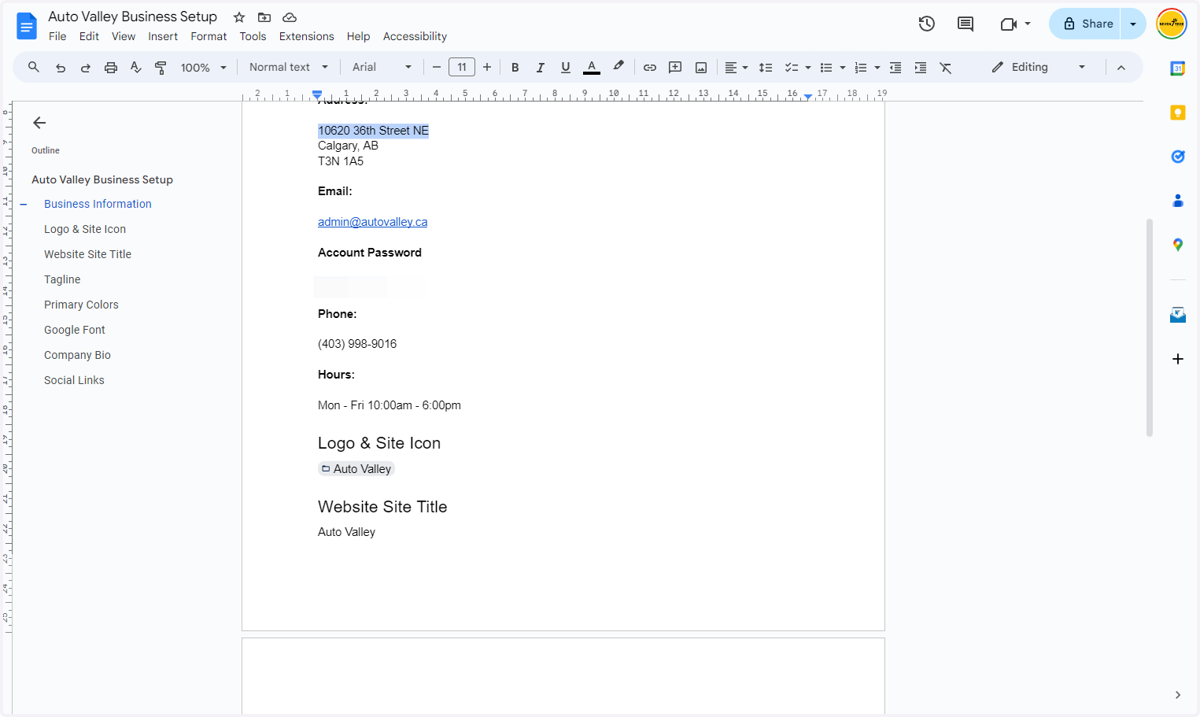Open bulleted list options arrow
The height and width of the screenshot is (717, 1200).
[x=842, y=67]
